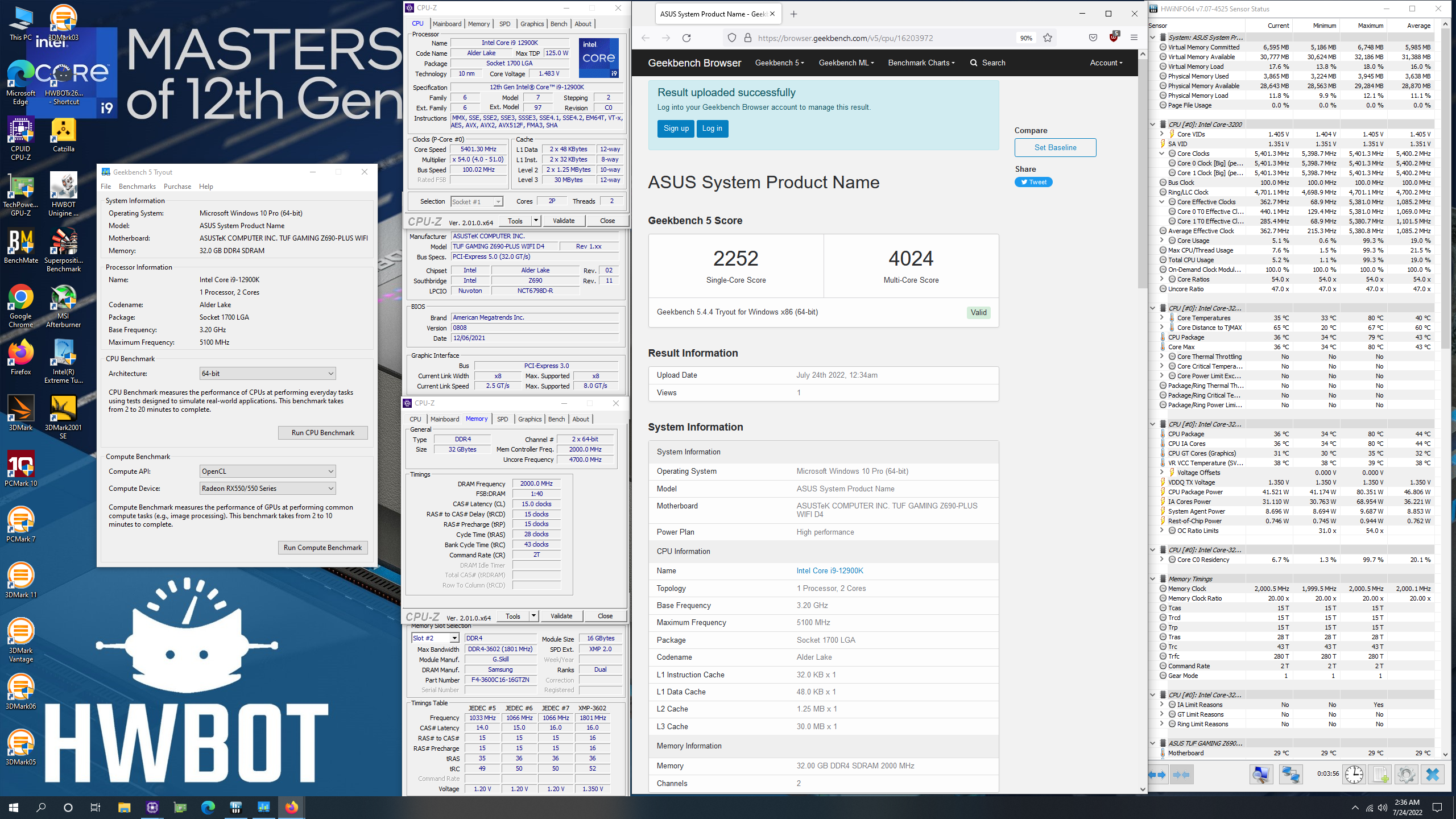Switch to SPD tab in upper CPU-Z
This screenshot has height=819, width=1456.
[x=504, y=24]
